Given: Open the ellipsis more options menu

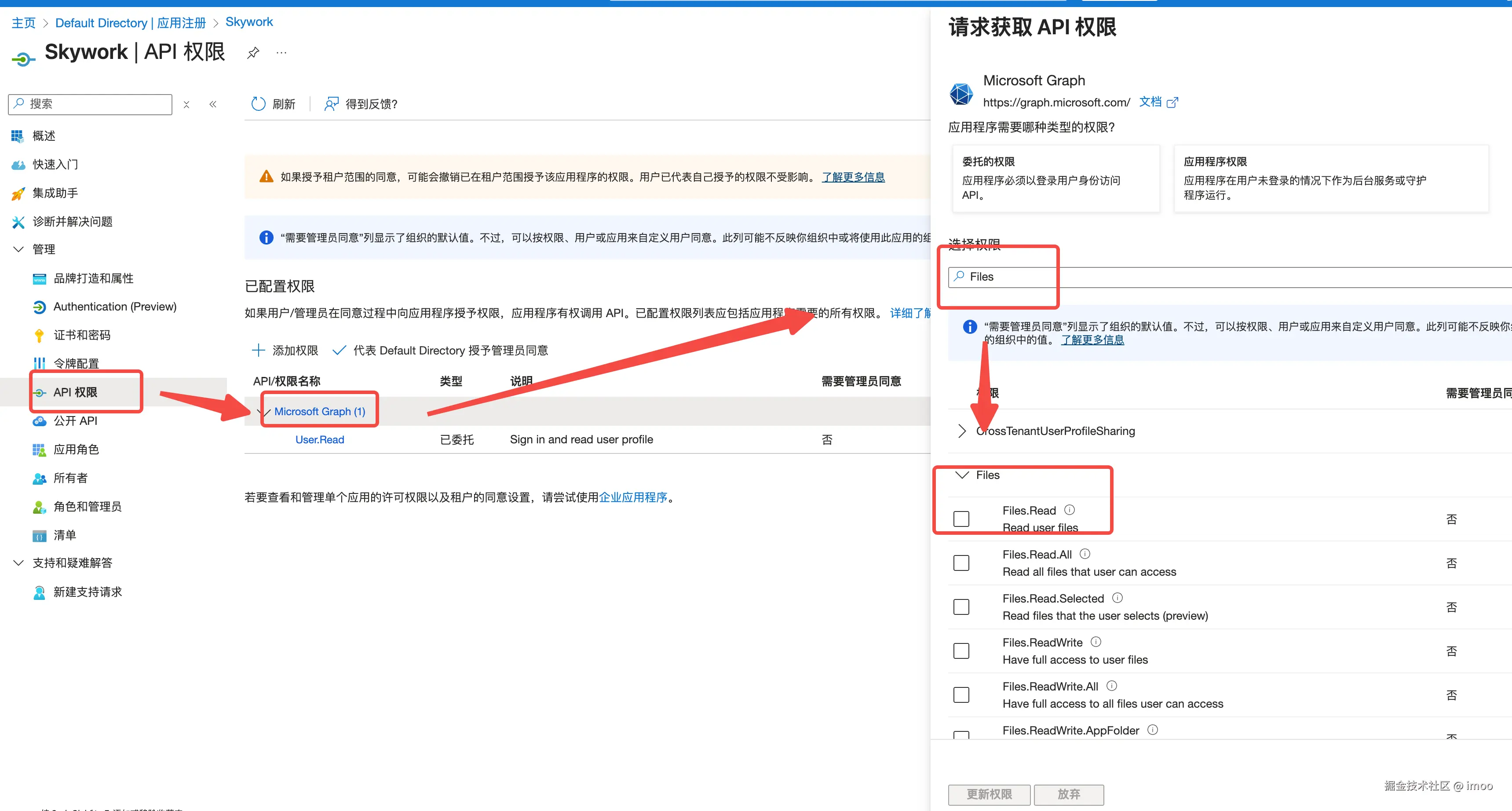Looking at the screenshot, I should point(282,53).
